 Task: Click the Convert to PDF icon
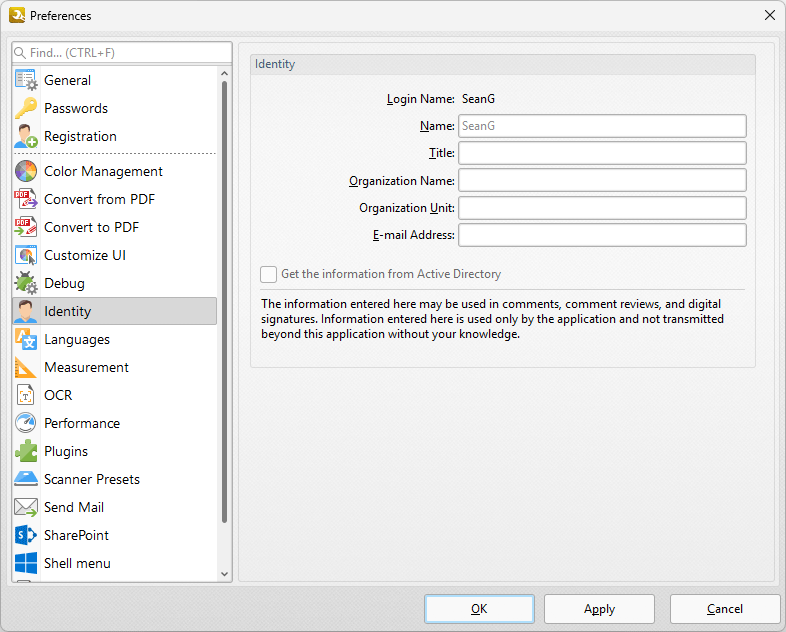pyautogui.click(x=26, y=228)
